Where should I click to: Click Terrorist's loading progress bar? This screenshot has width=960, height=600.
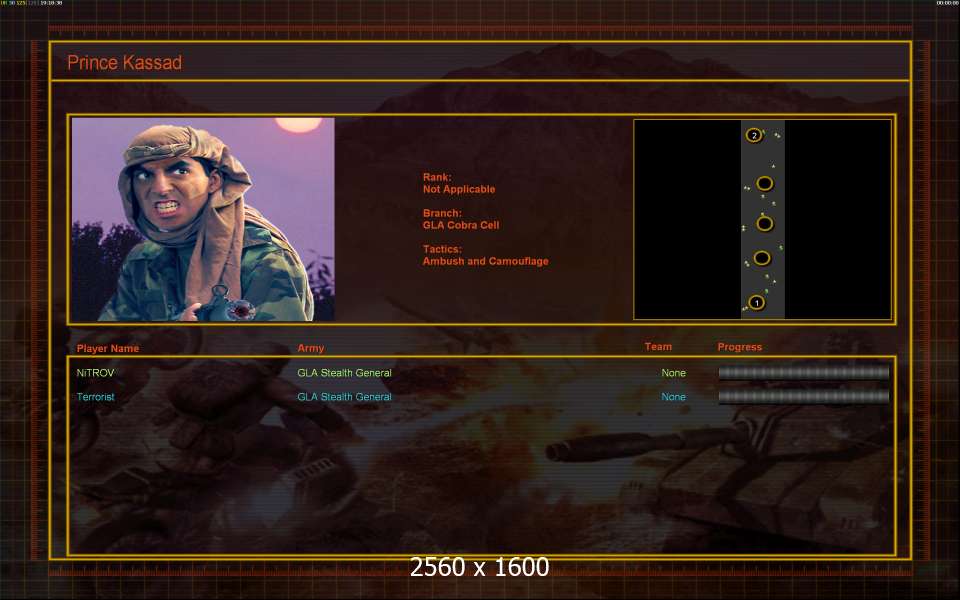click(804, 397)
